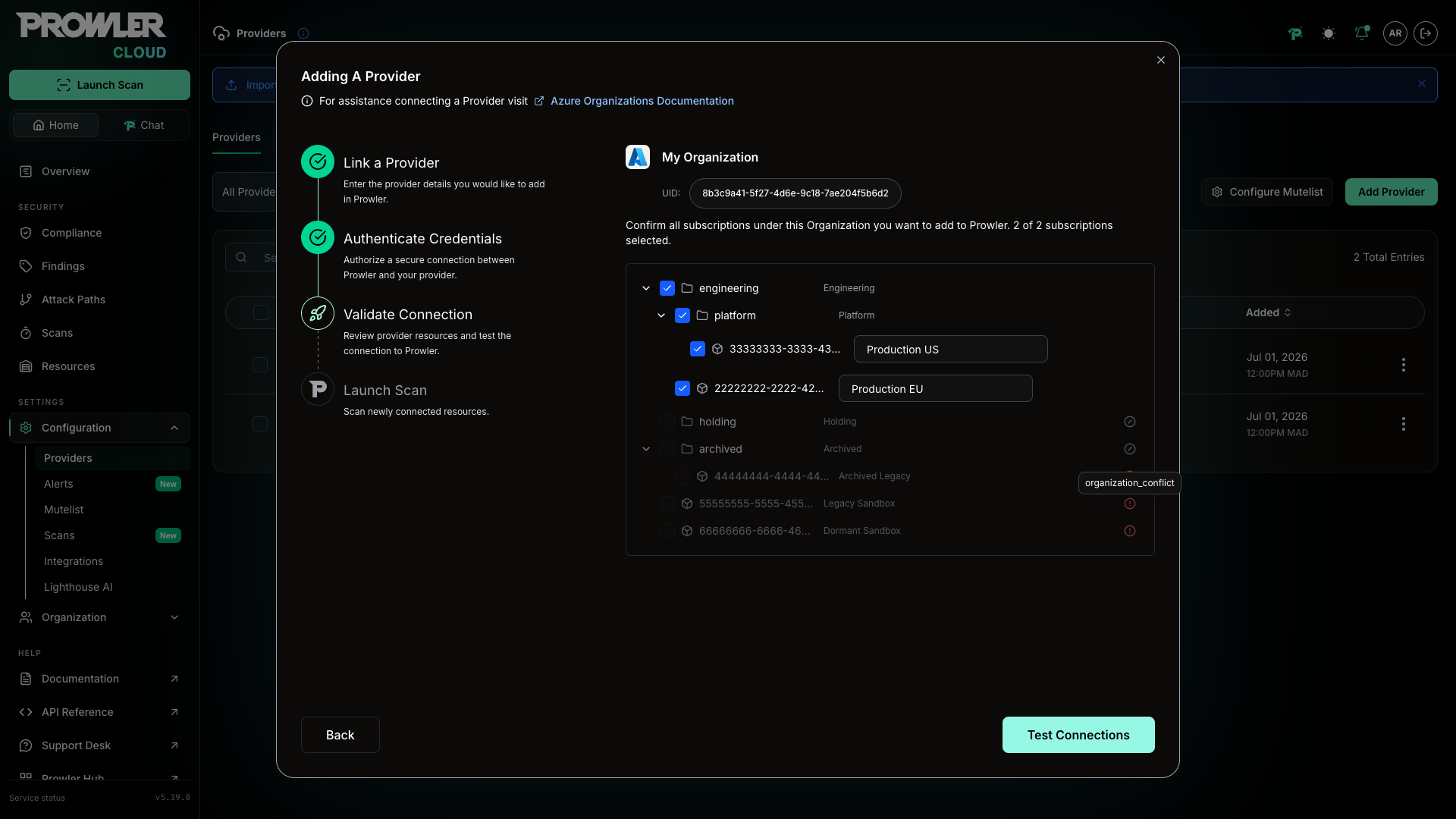Click the red error icon for Legacy Sandbox

[x=1130, y=504]
